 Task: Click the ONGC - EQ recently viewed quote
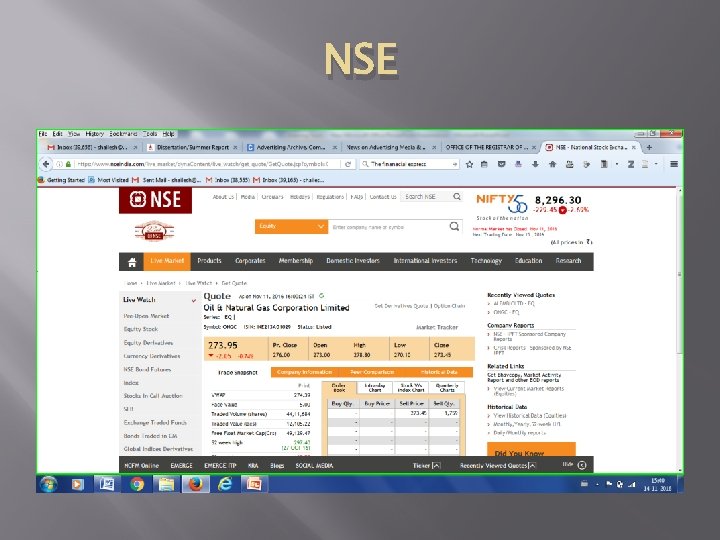tap(506, 312)
